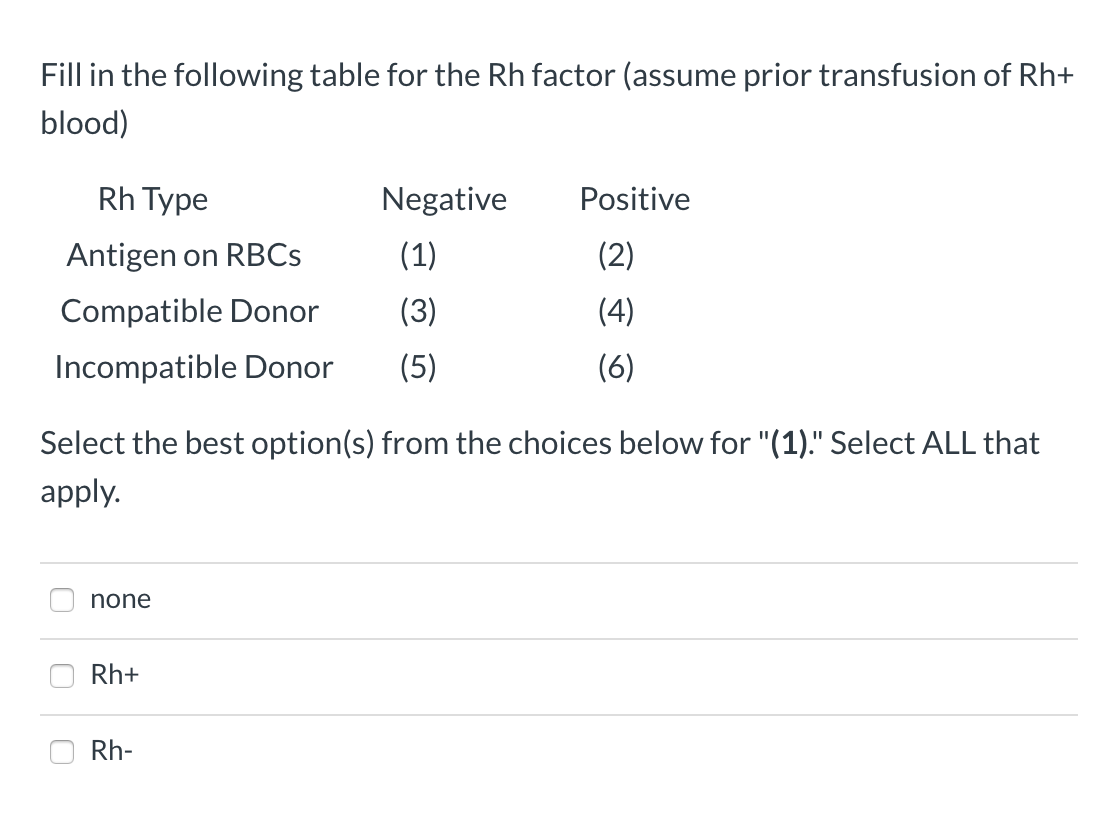This screenshot has width=1108, height=820.
Task: Click the "Negative" column header
Action: (x=444, y=199)
